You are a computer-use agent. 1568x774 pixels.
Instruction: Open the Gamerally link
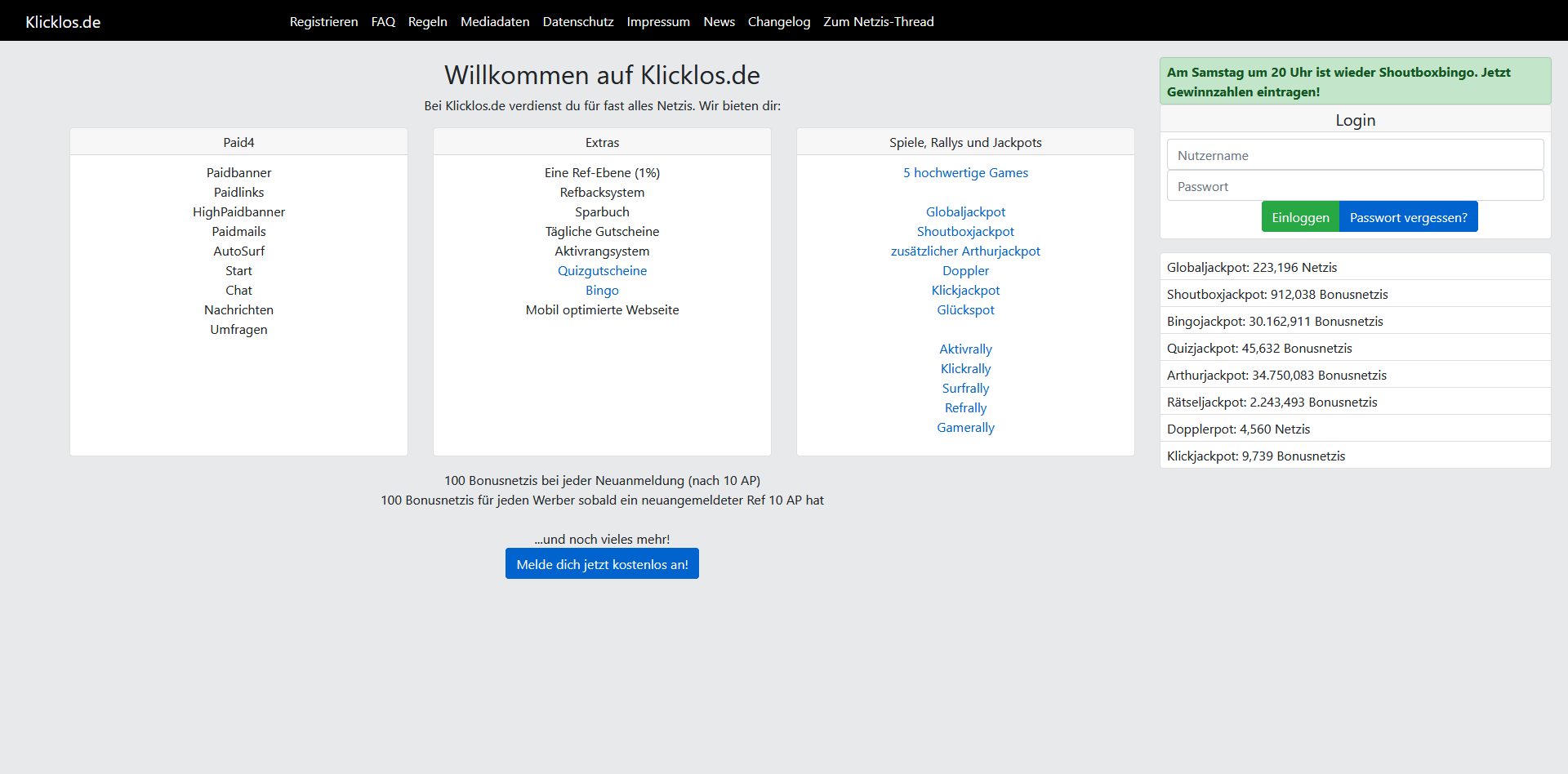(965, 427)
